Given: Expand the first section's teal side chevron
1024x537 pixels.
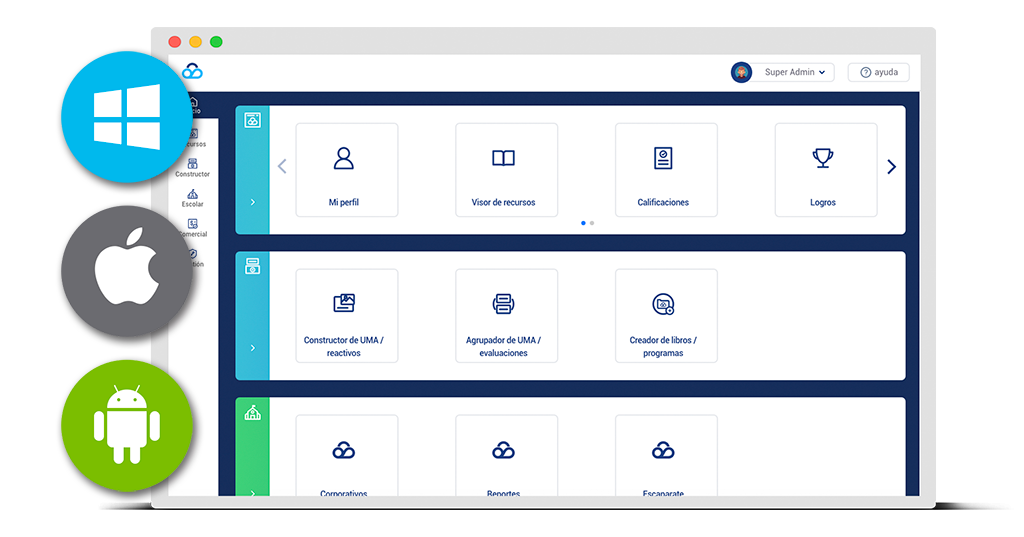Looking at the screenshot, I should pos(252,202).
